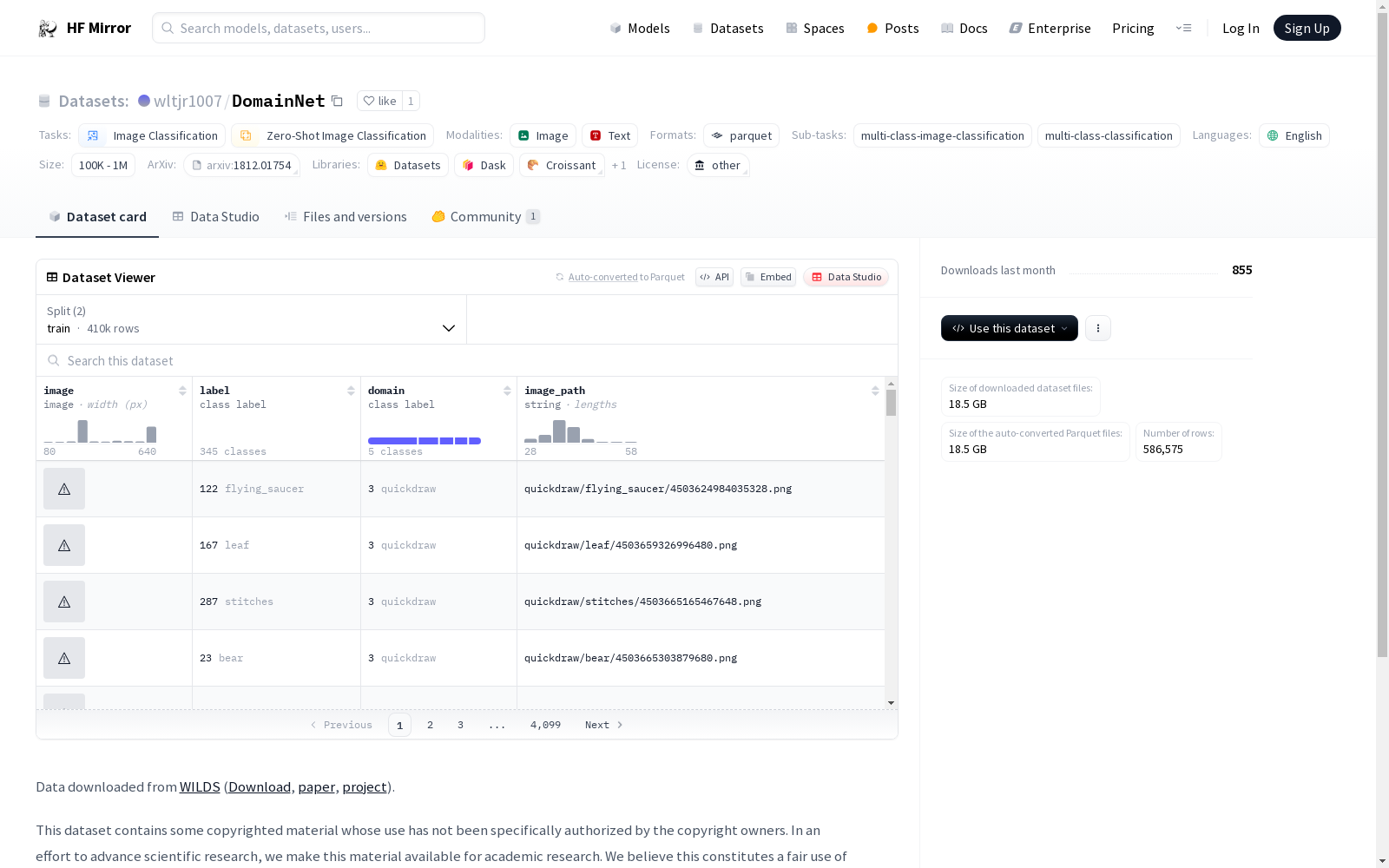Sort by the image_path column sort icon
Viewport: 1389px width, 868px height.
(875, 391)
